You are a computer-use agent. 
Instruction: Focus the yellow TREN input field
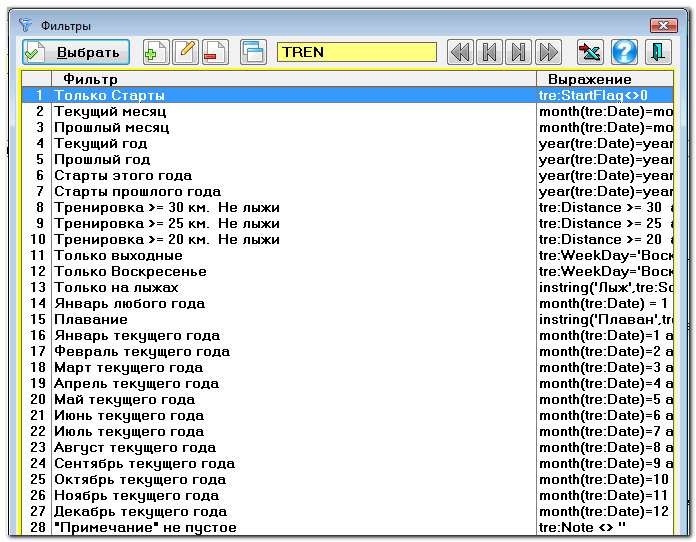click(x=356, y=52)
